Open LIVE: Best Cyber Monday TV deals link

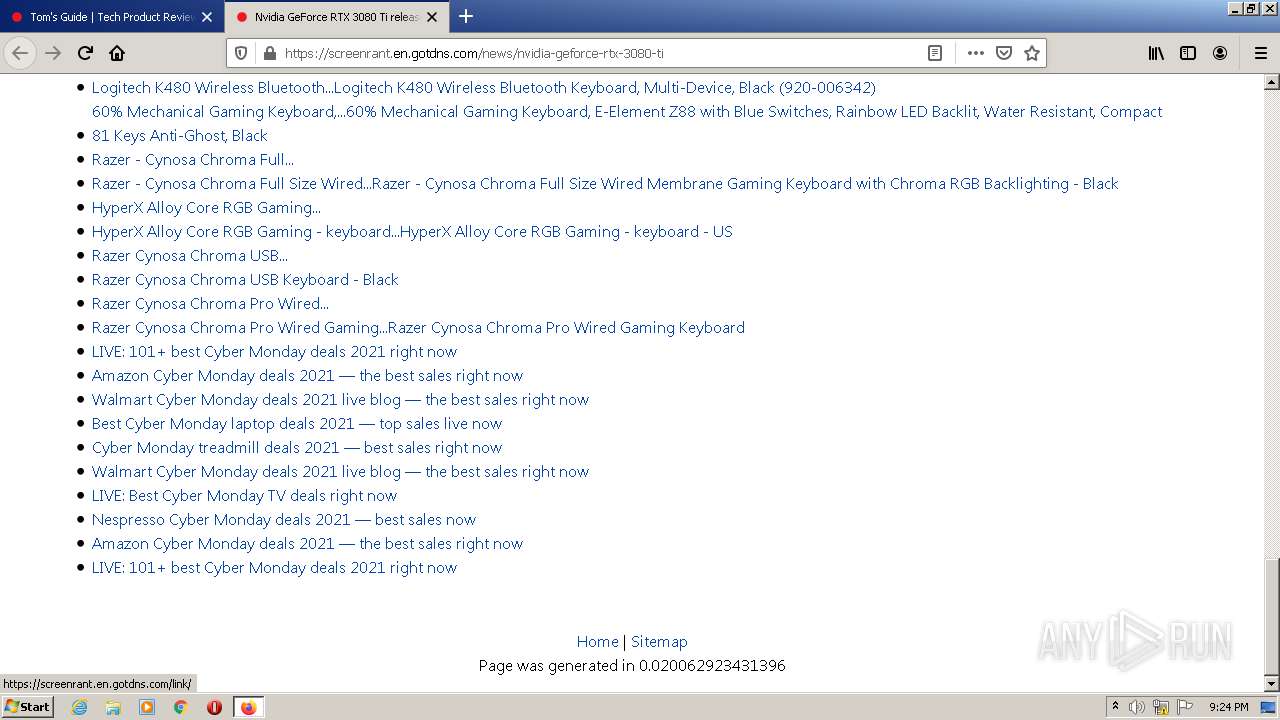pyautogui.click(x=244, y=496)
